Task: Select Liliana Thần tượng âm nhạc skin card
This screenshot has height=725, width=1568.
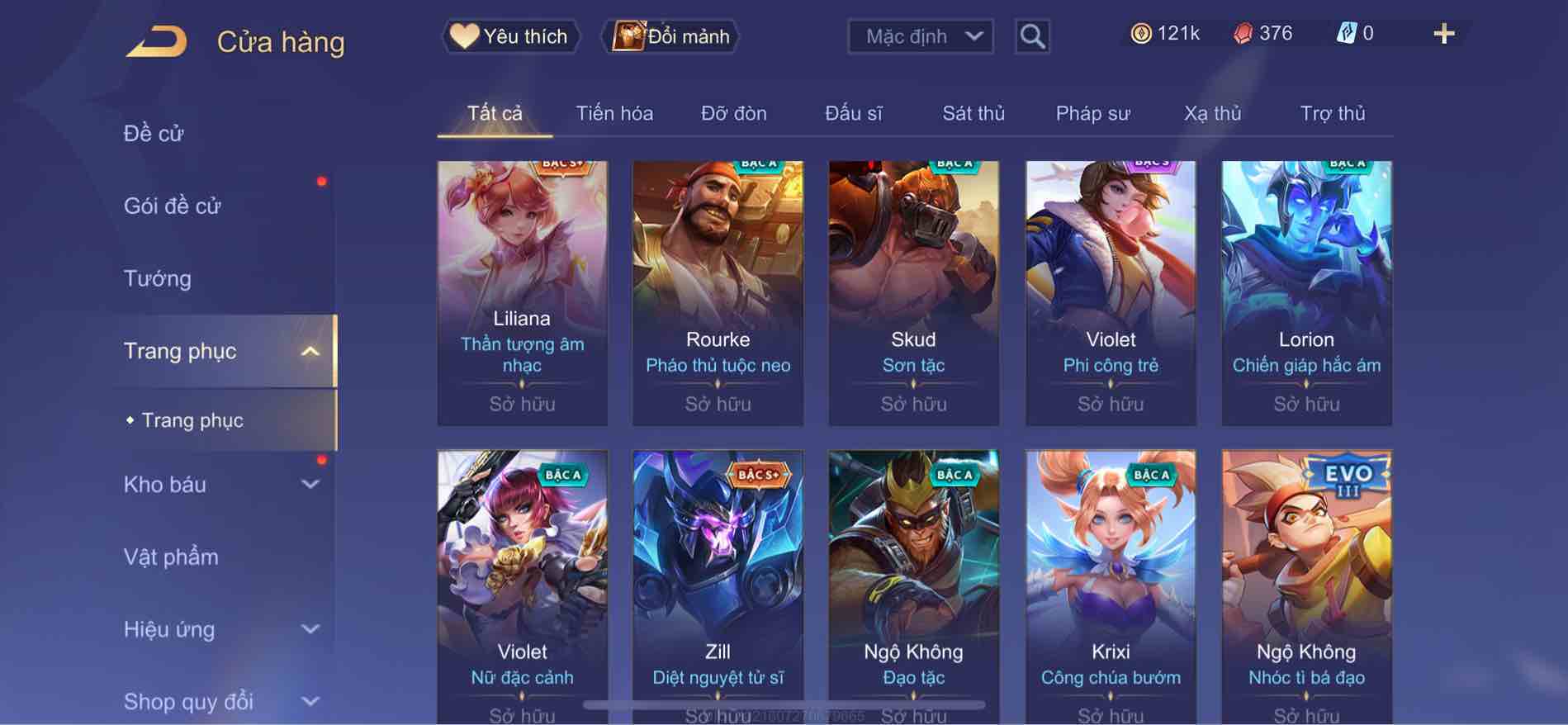Action: pyautogui.click(x=522, y=293)
